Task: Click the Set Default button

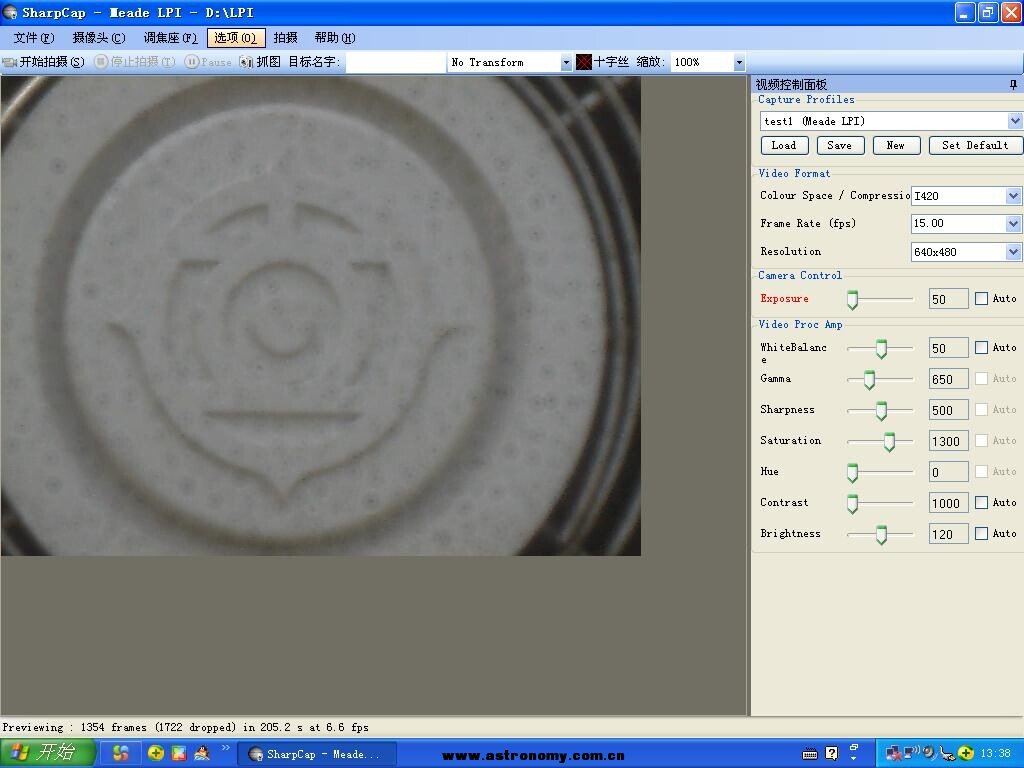Action: click(976, 146)
